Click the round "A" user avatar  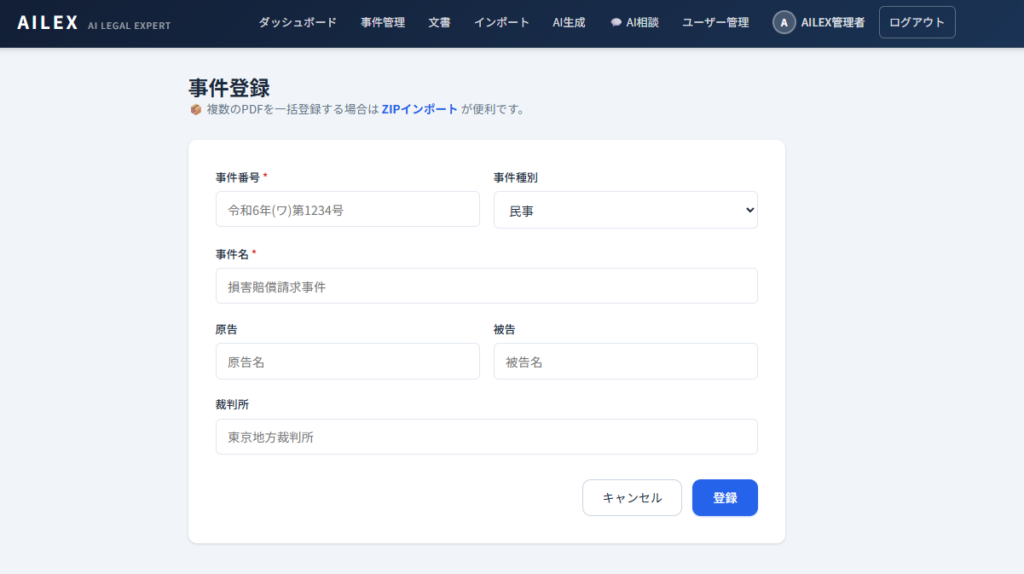point(784,22)
